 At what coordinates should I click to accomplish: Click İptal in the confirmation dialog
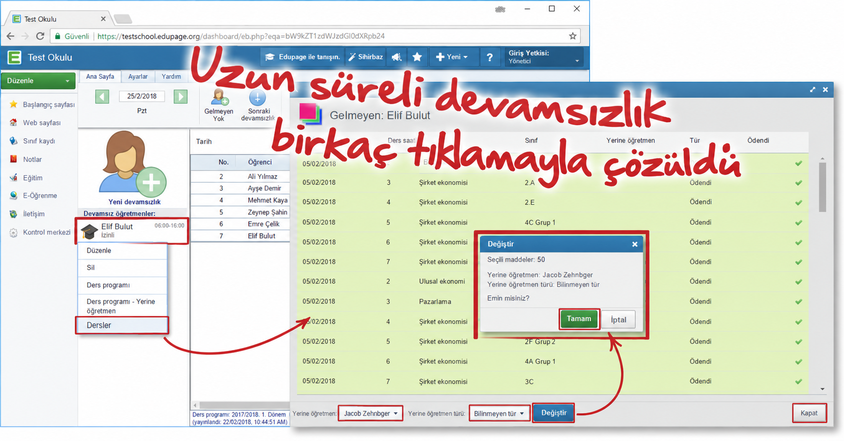tap(618, 319)
